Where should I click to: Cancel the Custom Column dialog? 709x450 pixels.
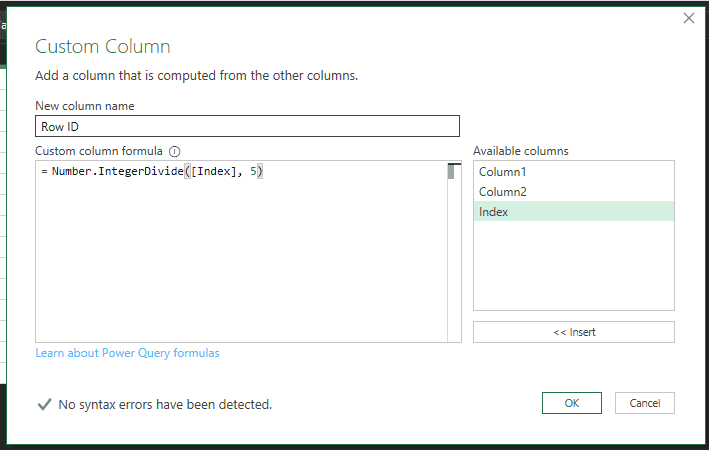(x=644, y=403)
